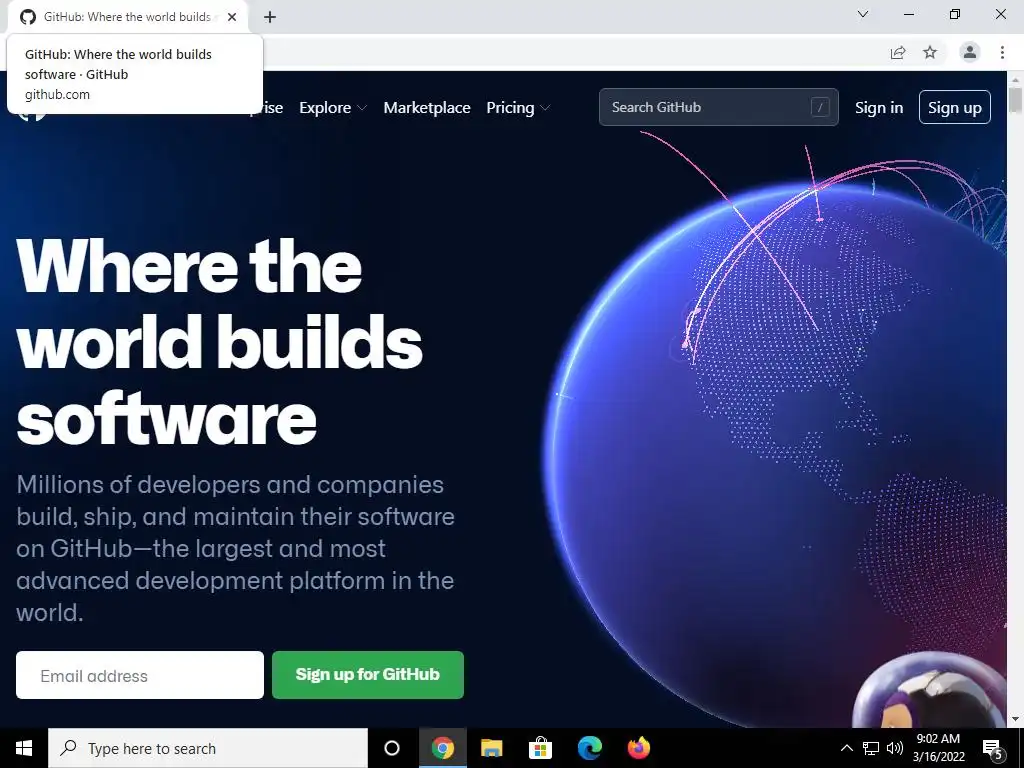Viewport: 1024px width, 768px height.
Task: Launch Firefox from taskbar
Action: (x=639, y=748)
